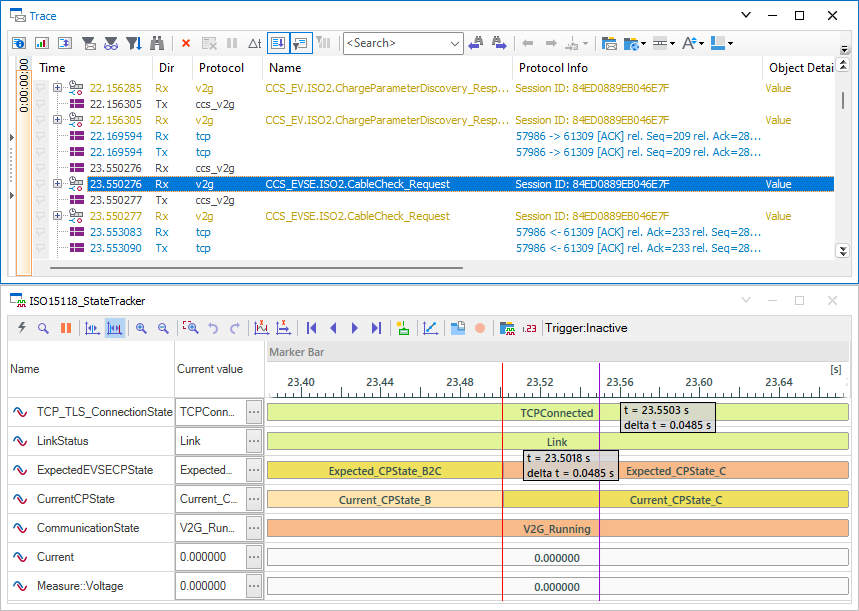Expand the 22.156285 v2g row
The height and width of the screenshot is (611, 859).
(x=57, y=88)
